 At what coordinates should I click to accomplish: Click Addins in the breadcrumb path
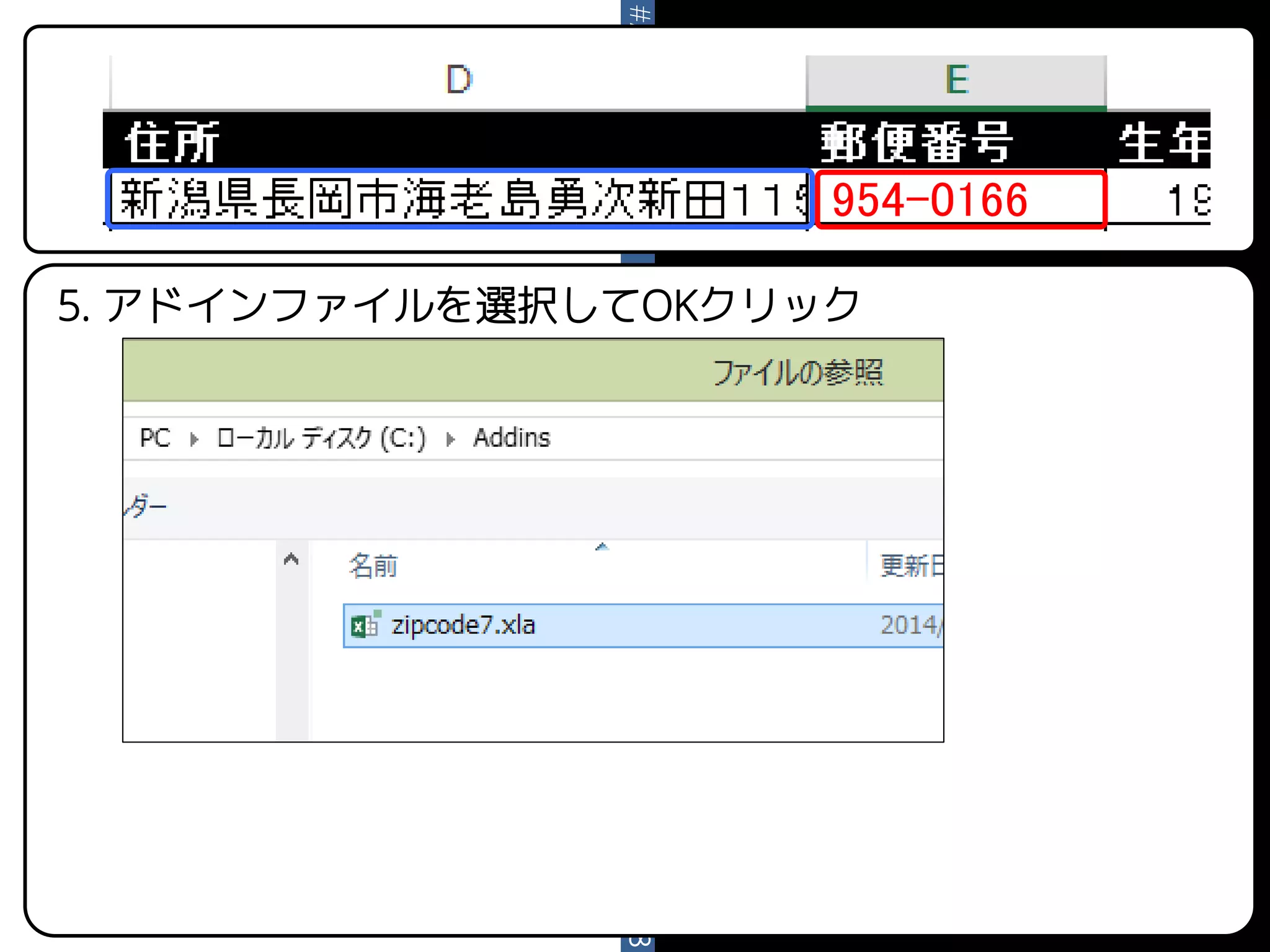tap(512, 438)
